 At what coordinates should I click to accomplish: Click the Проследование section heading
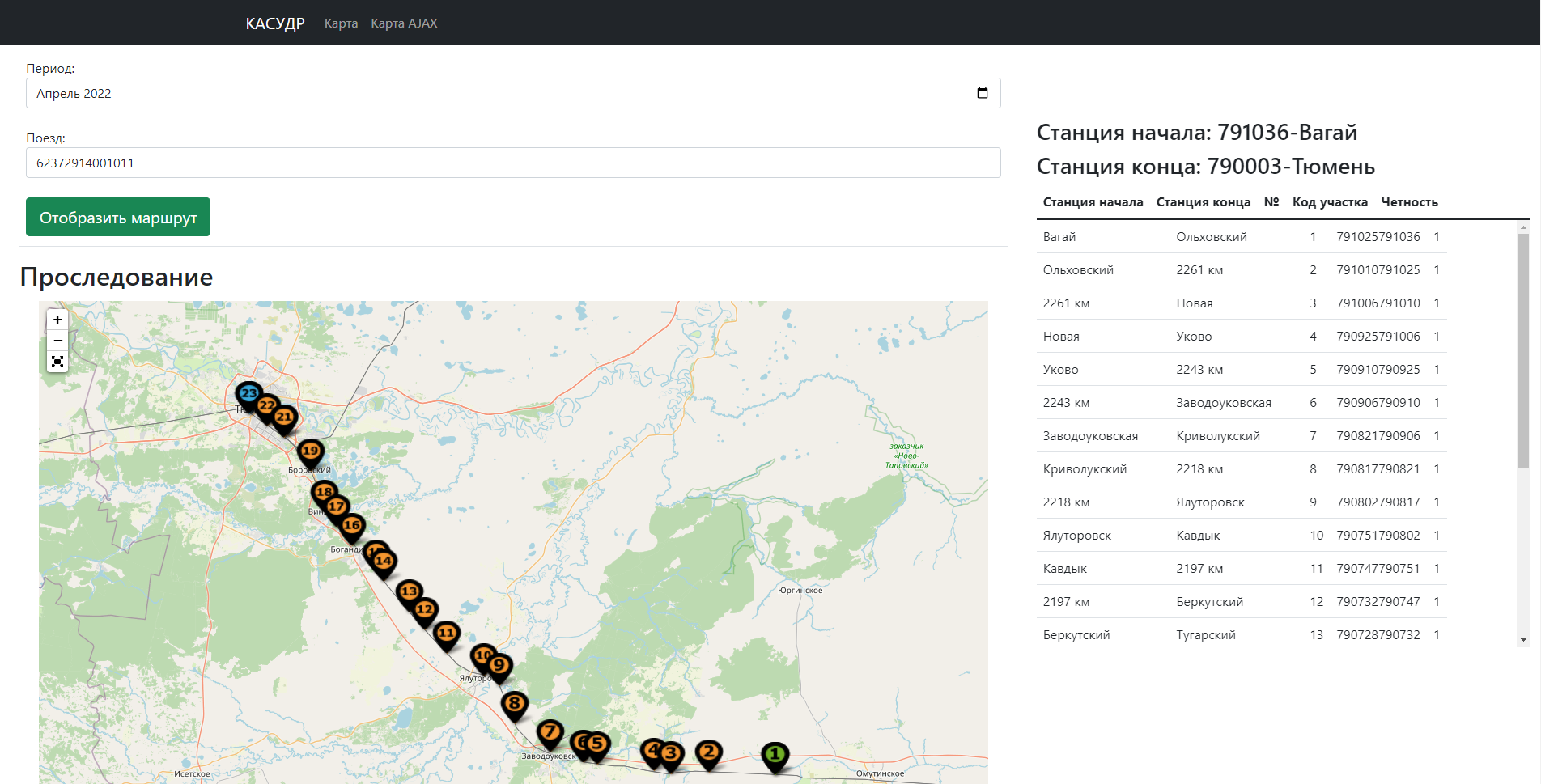coord(117,277)
